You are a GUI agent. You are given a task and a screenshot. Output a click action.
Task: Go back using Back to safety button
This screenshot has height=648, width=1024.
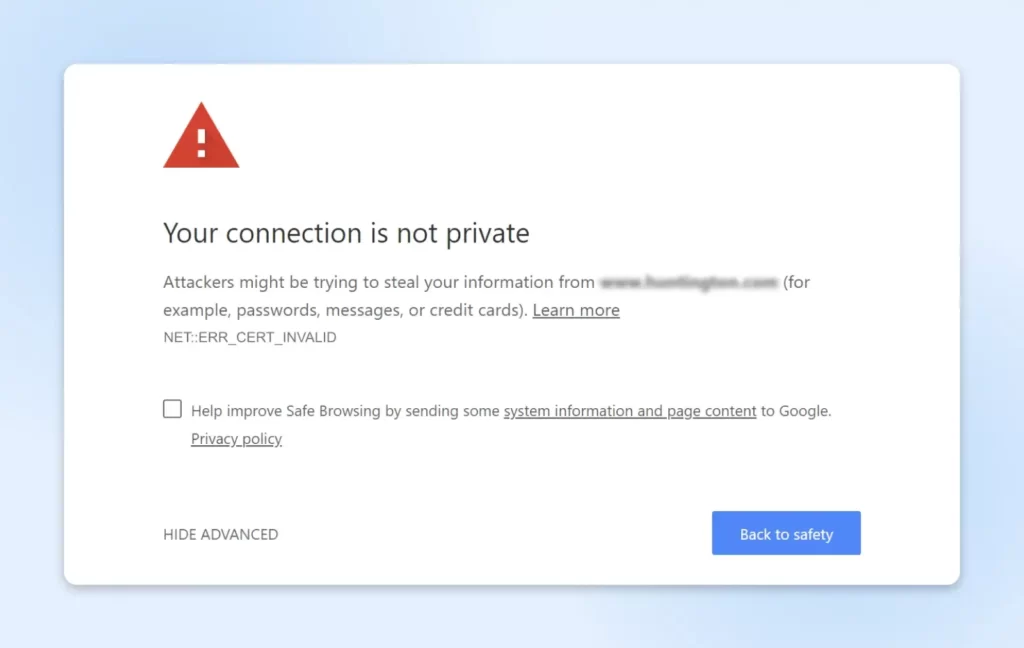point(786,533)
